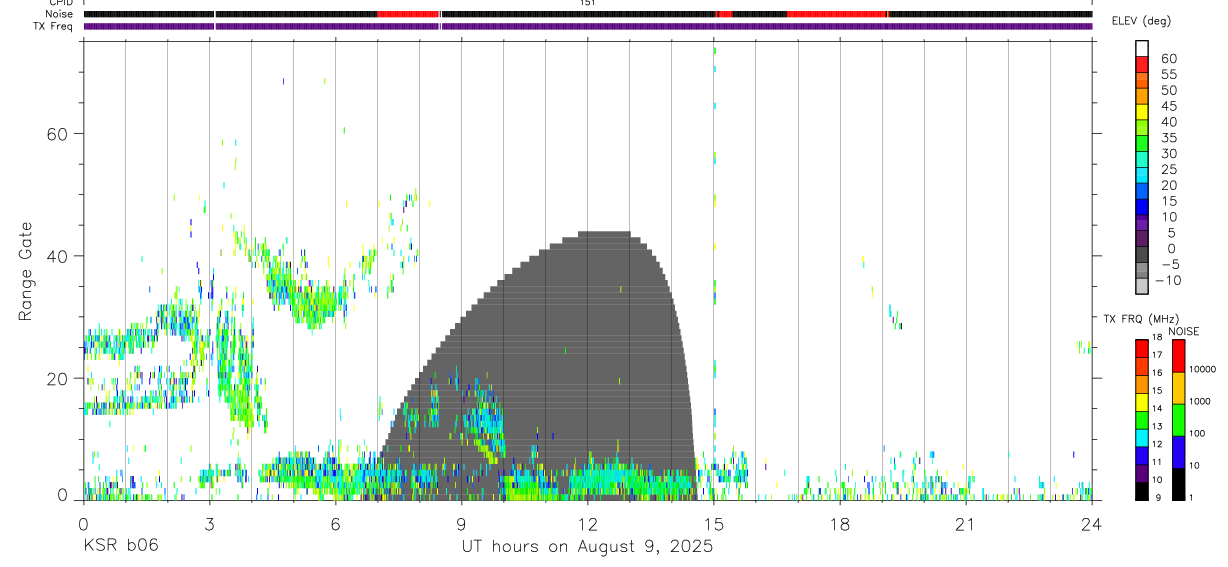Image resolution: width=1228 pixels, height=567 pixels.
Task: Pick the dark gray ELEV swatch between 0 and -5
Action: click(x=1142, y=255)
